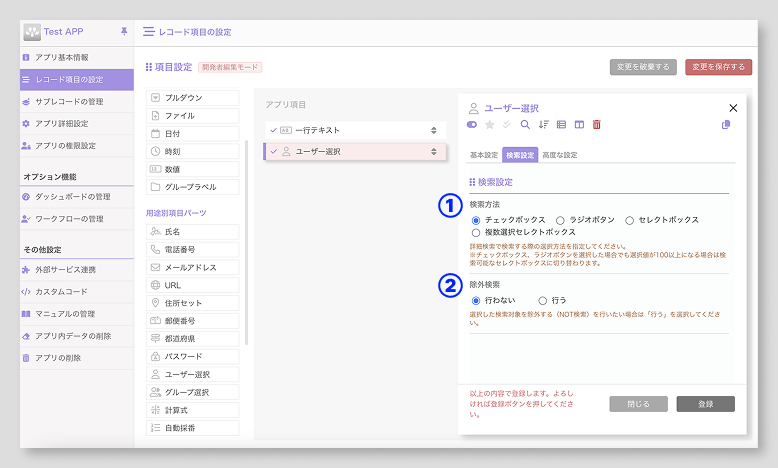Click the パスワード field part
This screenshot has height=468, width=778.
193,357
